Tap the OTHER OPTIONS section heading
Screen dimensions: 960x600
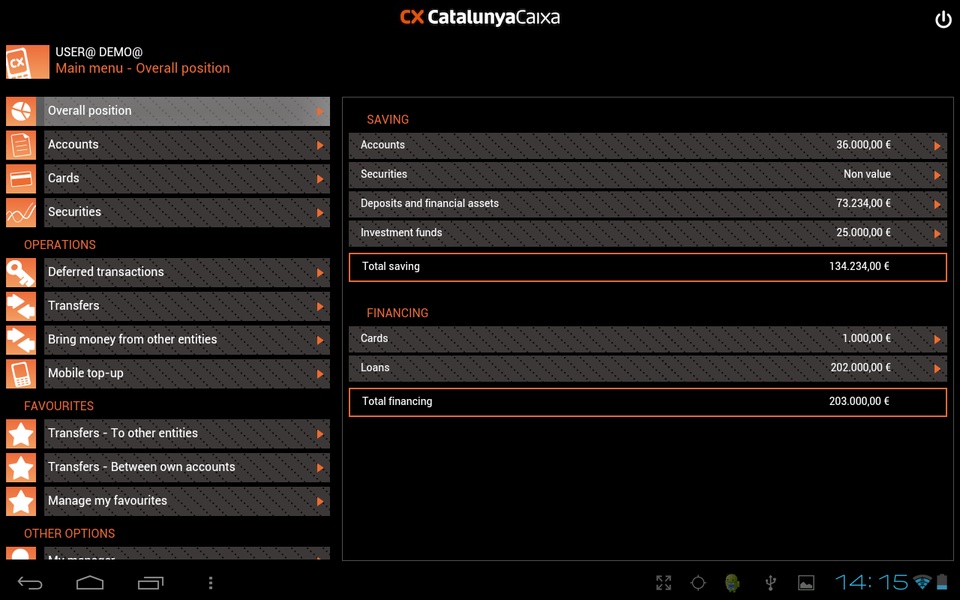coord(69,533)
